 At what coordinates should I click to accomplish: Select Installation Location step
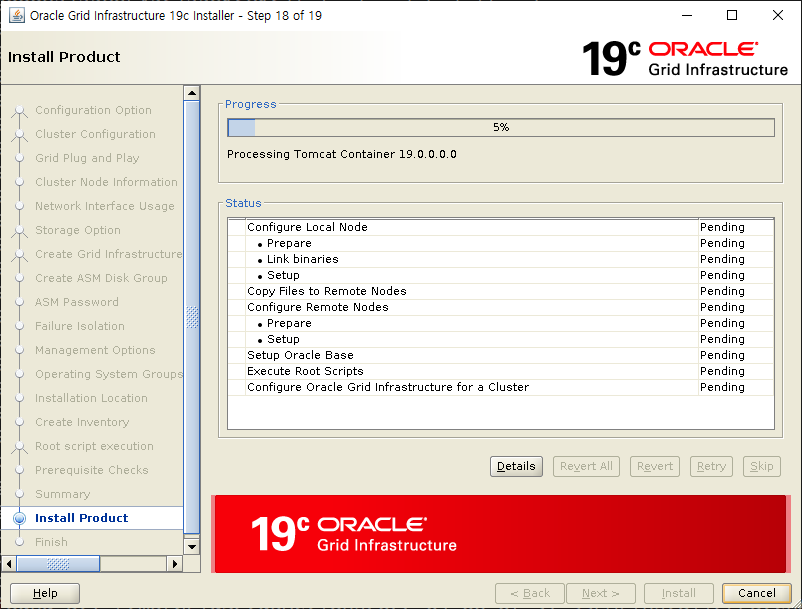pos(91,399)
